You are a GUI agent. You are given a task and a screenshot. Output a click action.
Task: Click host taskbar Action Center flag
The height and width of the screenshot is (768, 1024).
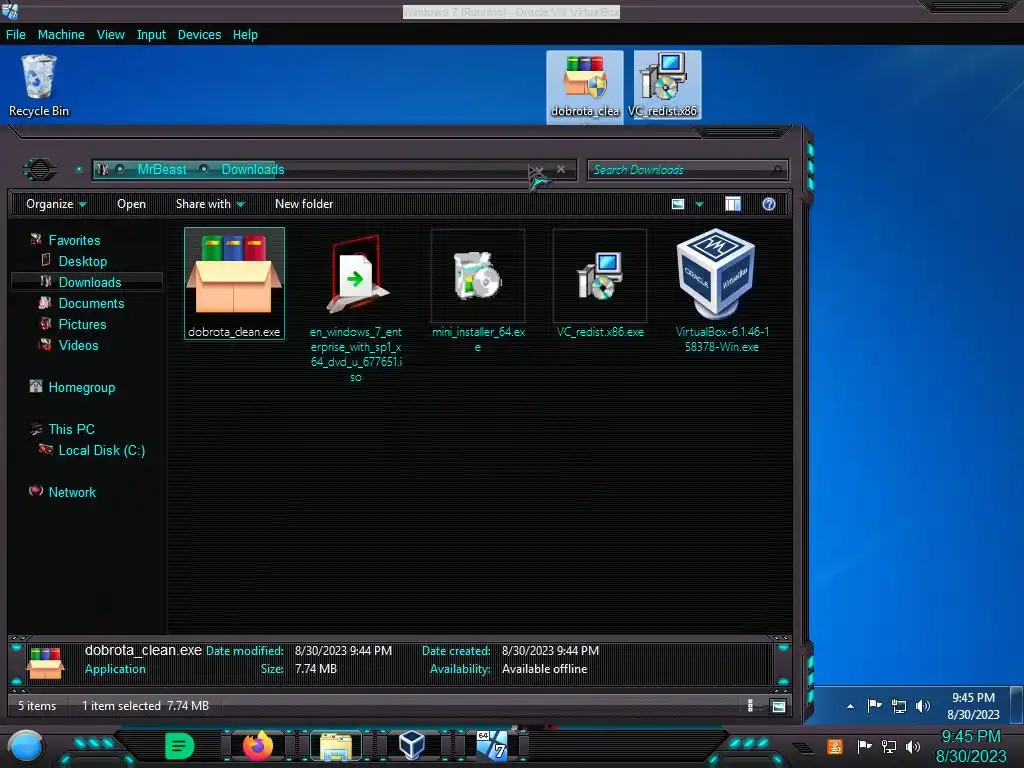[864, 746]
